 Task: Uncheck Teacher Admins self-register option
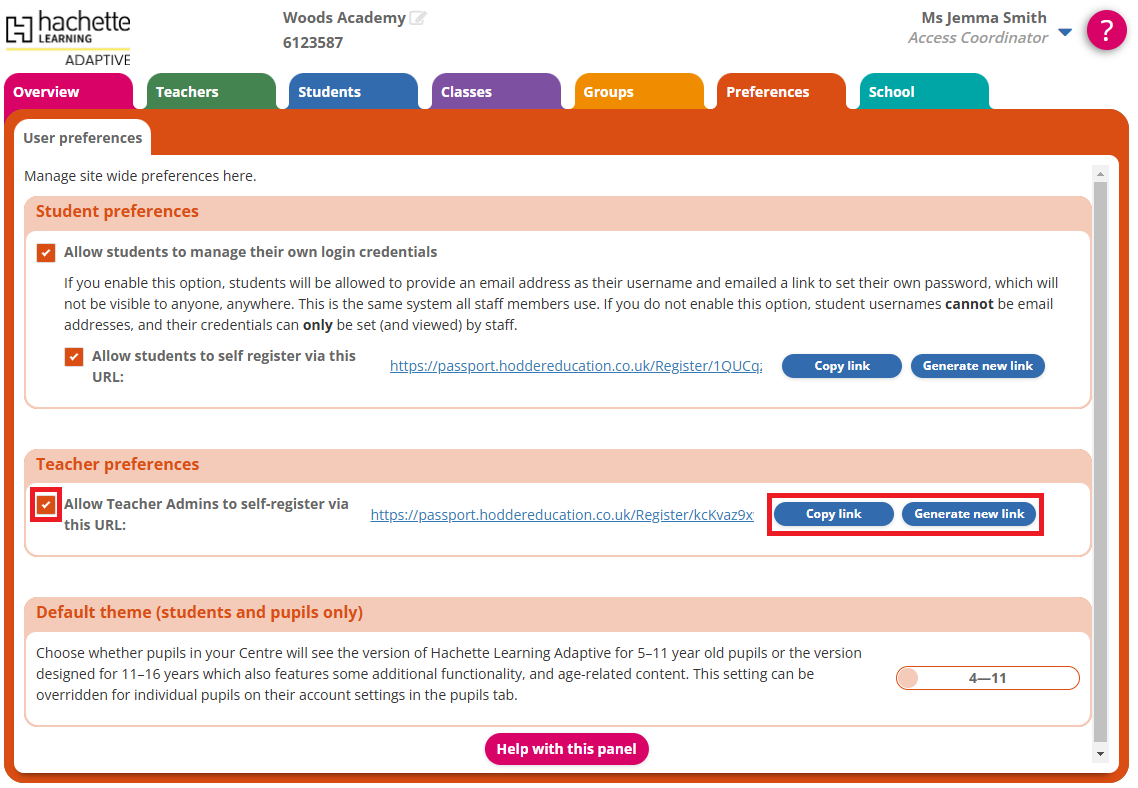[x=44, y=506]
